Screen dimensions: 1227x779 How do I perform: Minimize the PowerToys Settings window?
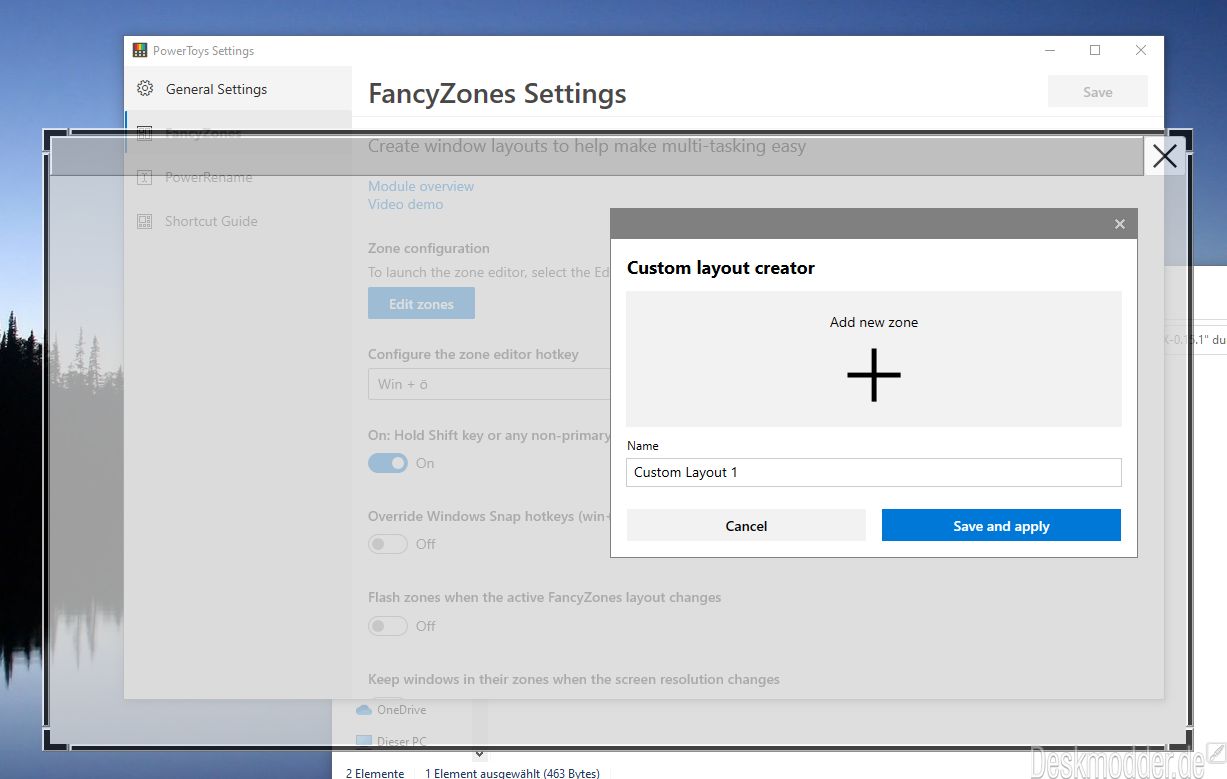[x=1050, y=50]
